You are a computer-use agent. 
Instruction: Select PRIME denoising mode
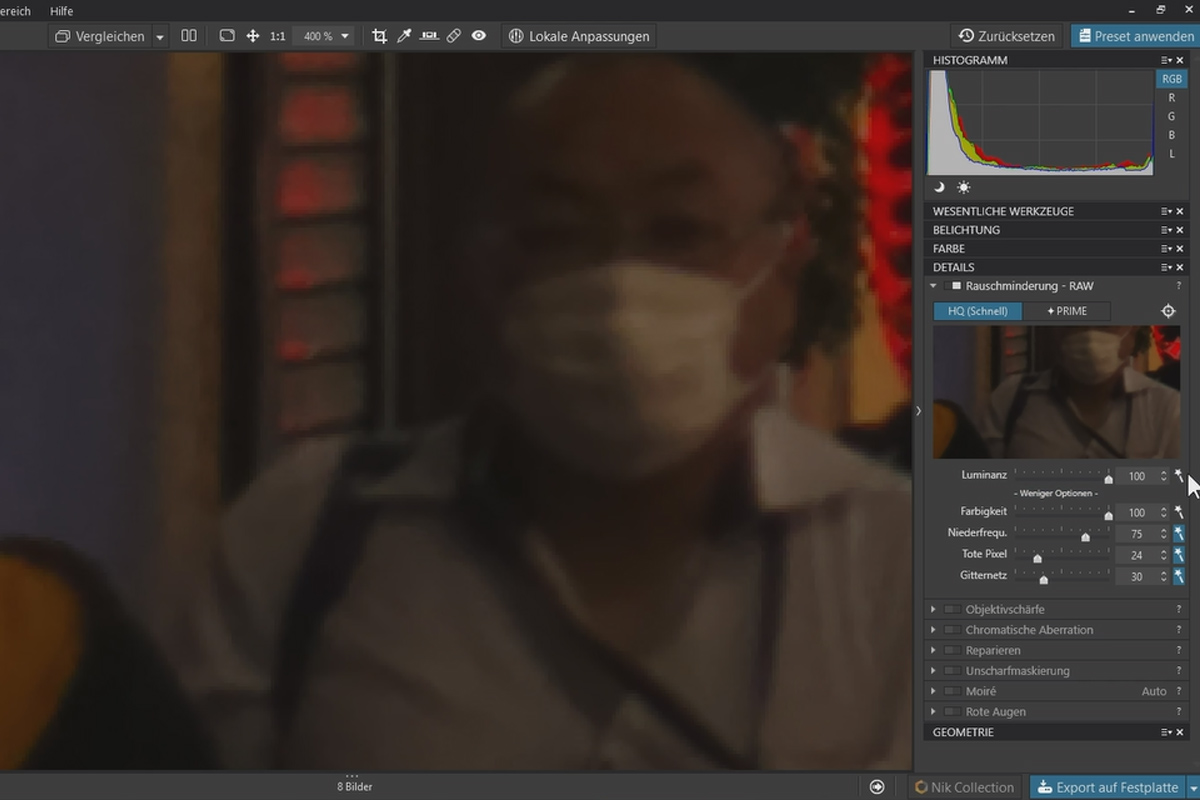point(1067,311)
